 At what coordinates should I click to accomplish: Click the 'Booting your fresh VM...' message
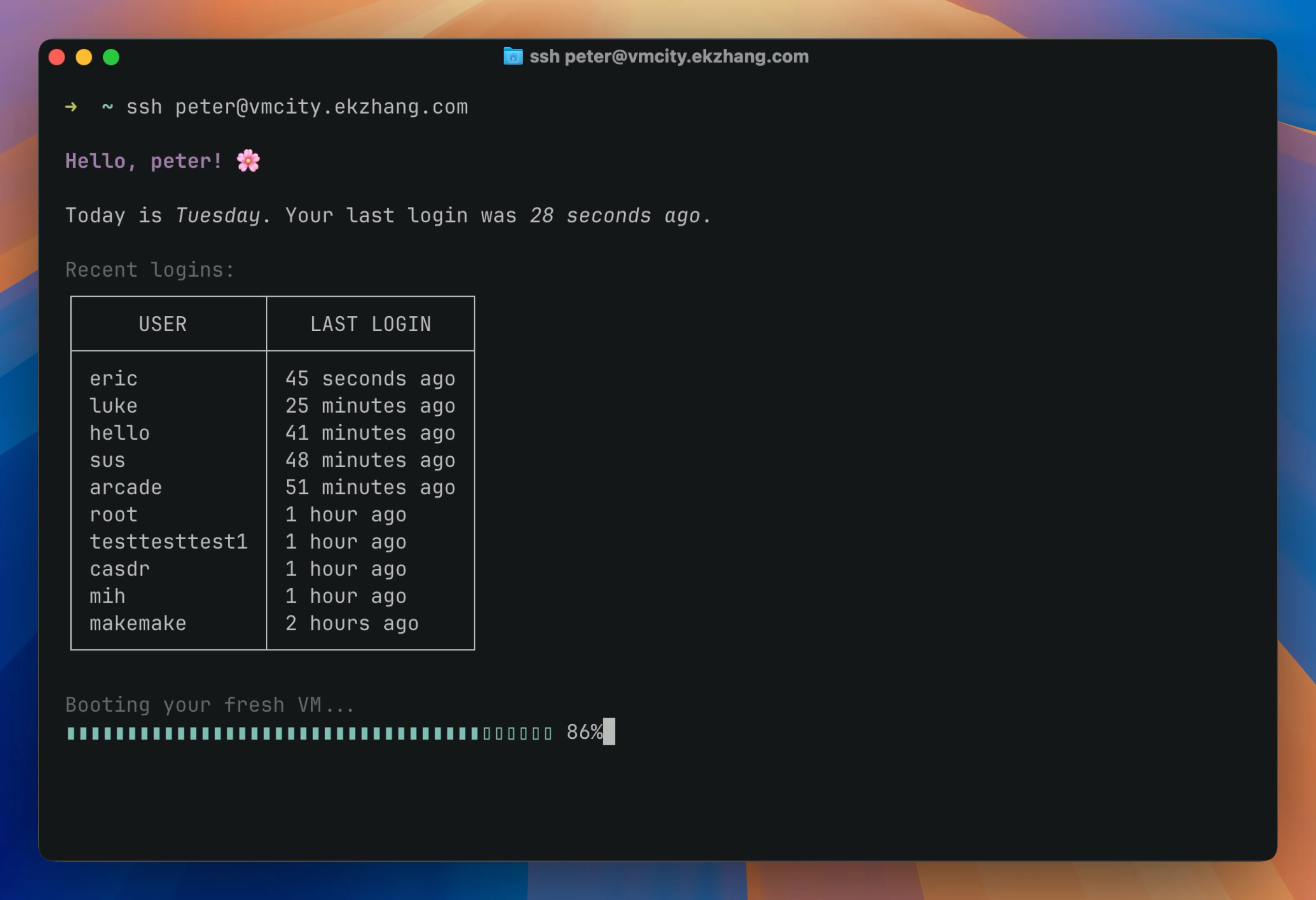pos(209,705)
